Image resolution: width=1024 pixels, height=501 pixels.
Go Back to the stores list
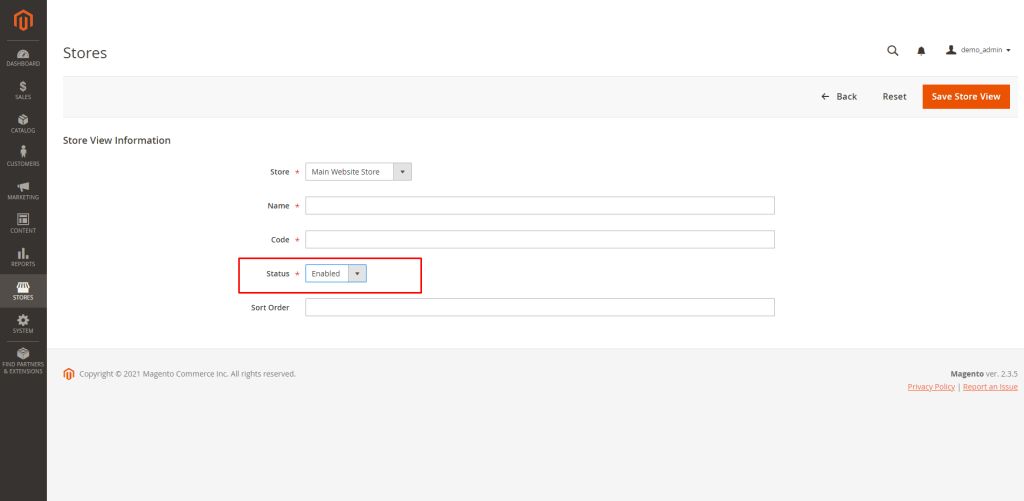coord(839,97)
